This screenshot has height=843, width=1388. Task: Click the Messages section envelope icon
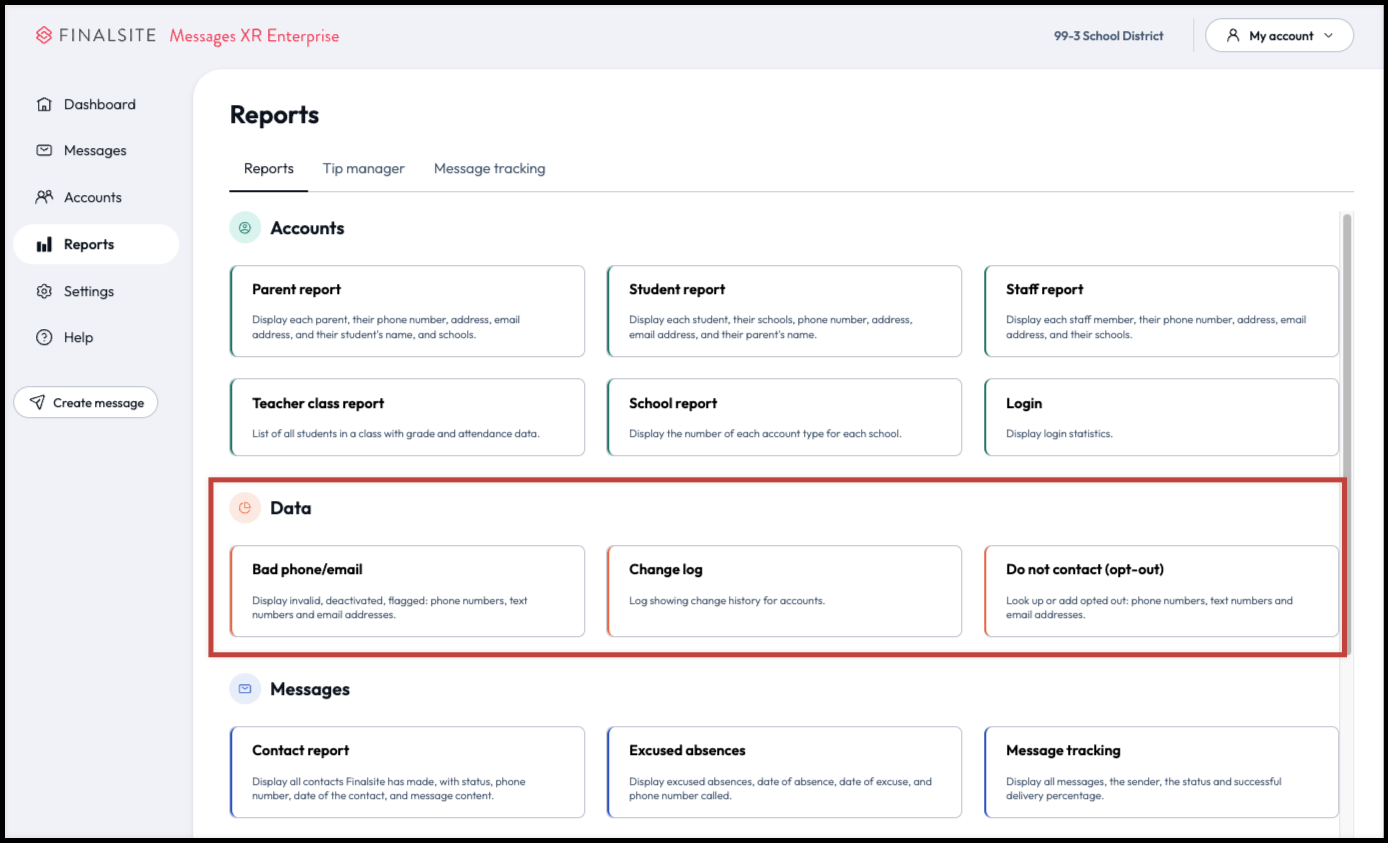pyautogui.click(x=245, y=689)
